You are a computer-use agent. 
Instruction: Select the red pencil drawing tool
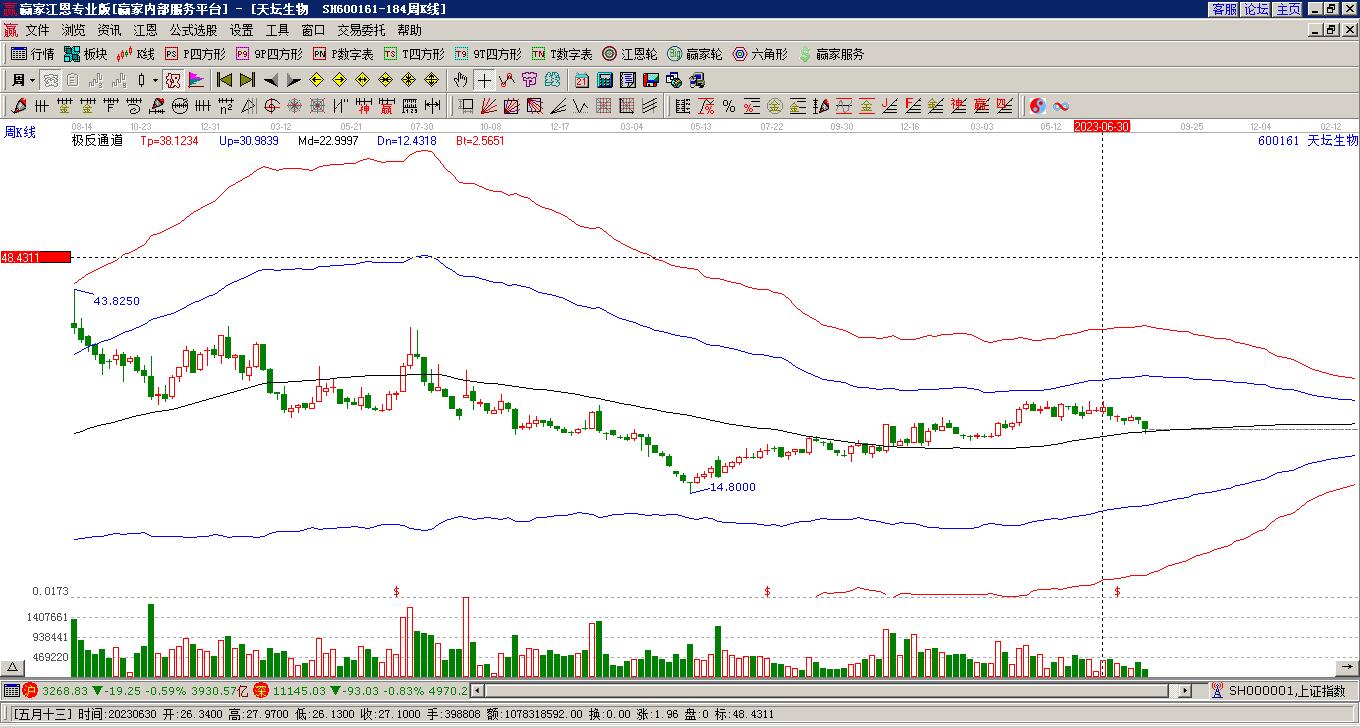tap(19, 106)
